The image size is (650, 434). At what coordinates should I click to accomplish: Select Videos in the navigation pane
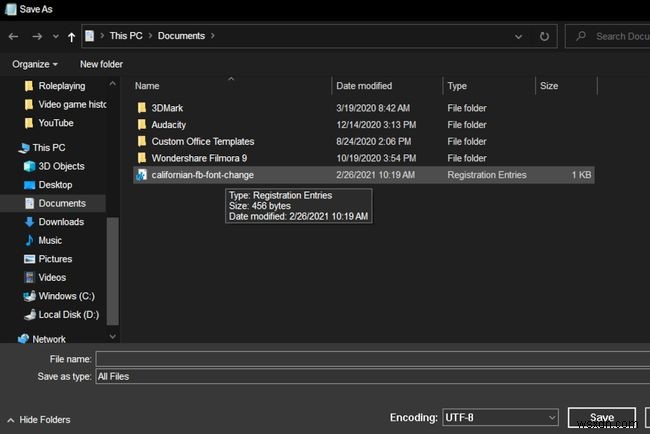[x=45, y=277]
